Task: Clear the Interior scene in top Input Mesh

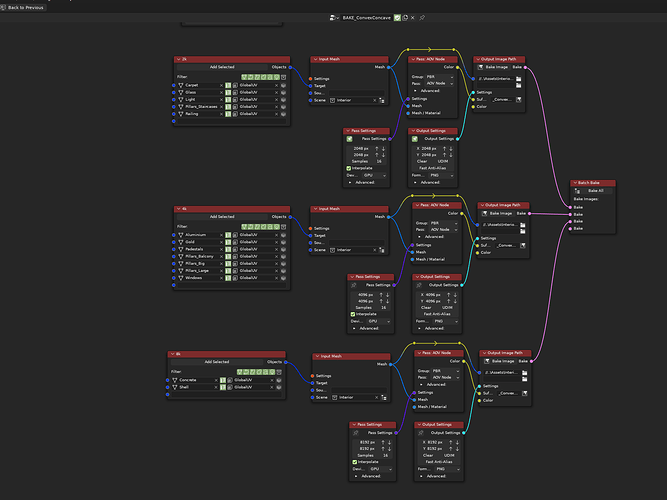Action: 375,100
